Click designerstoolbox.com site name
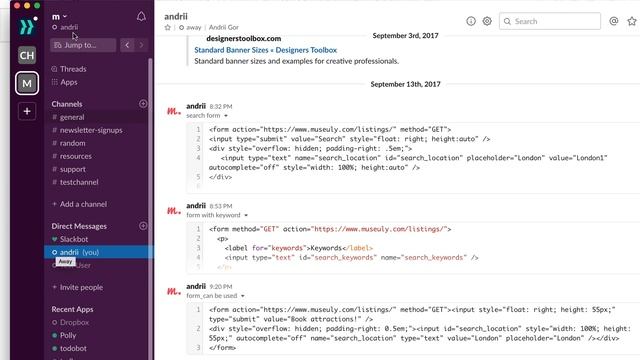Image resolution: width=640 pixels, height=360 pixels. (244, 38)
